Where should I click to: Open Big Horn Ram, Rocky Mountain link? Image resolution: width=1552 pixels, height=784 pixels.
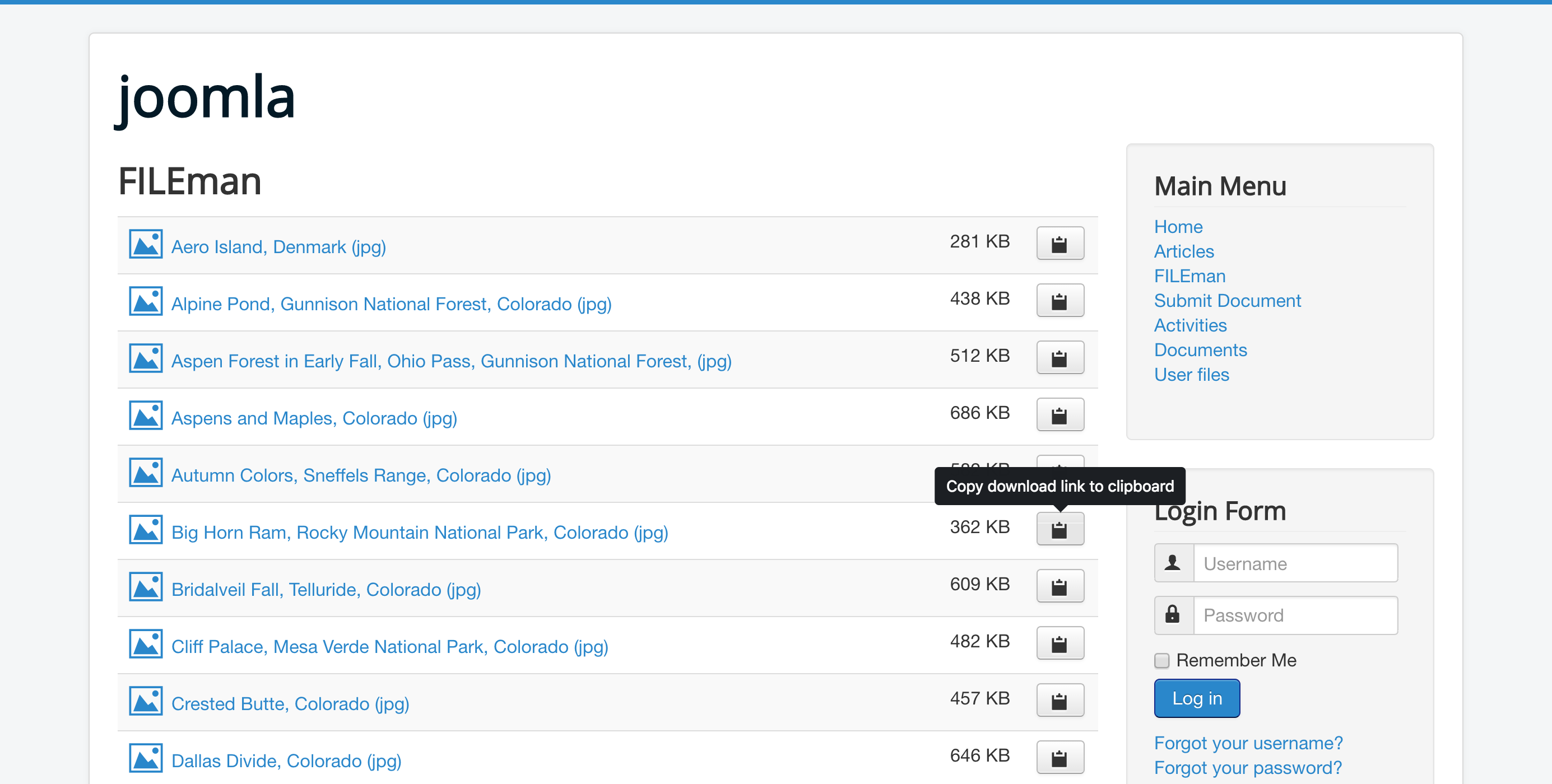click(x=420, y=533)
